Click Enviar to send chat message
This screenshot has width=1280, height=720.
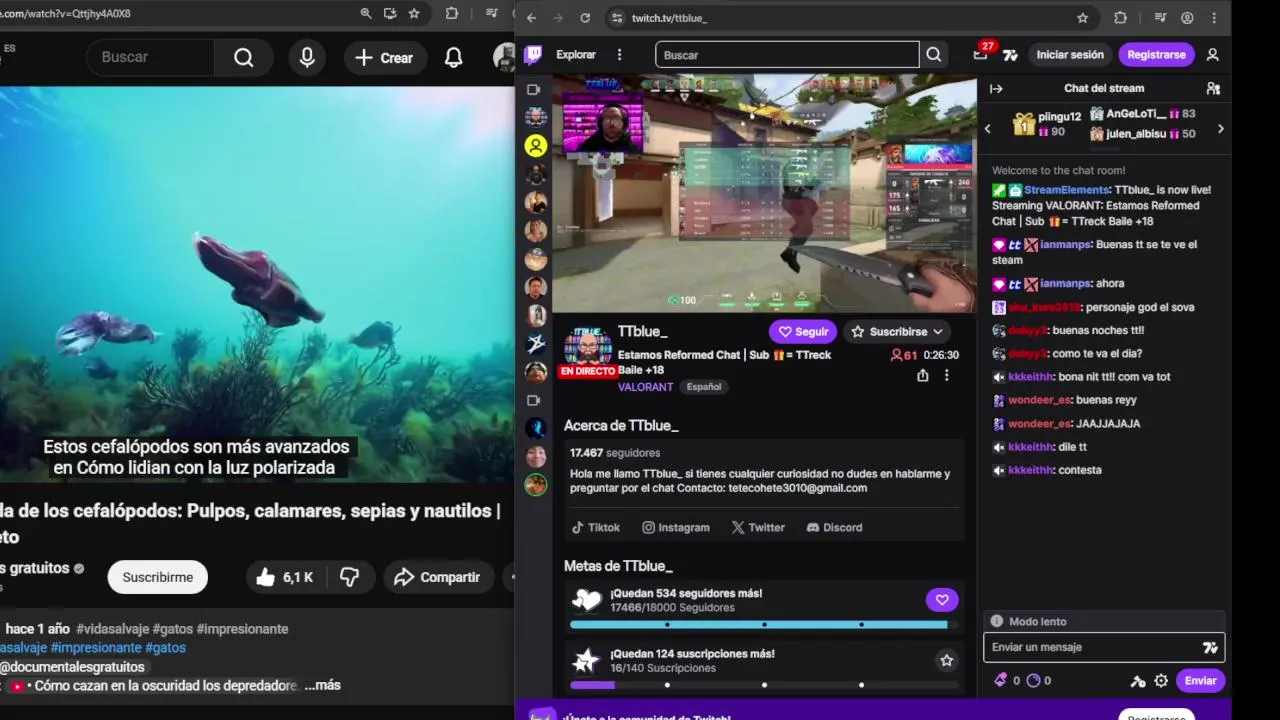coord(1200,681)
